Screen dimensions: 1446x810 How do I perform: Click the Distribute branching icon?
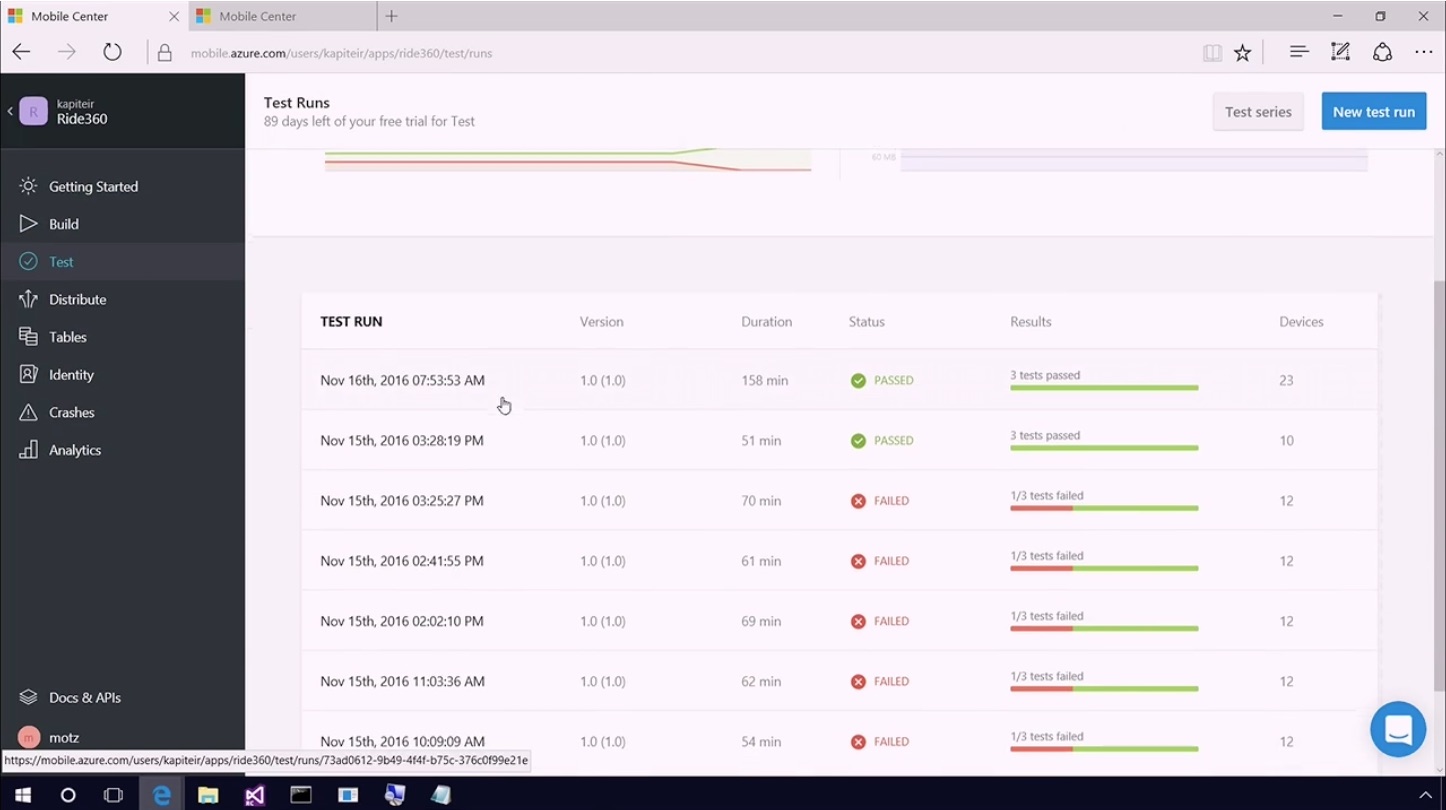tap(28, 299)
